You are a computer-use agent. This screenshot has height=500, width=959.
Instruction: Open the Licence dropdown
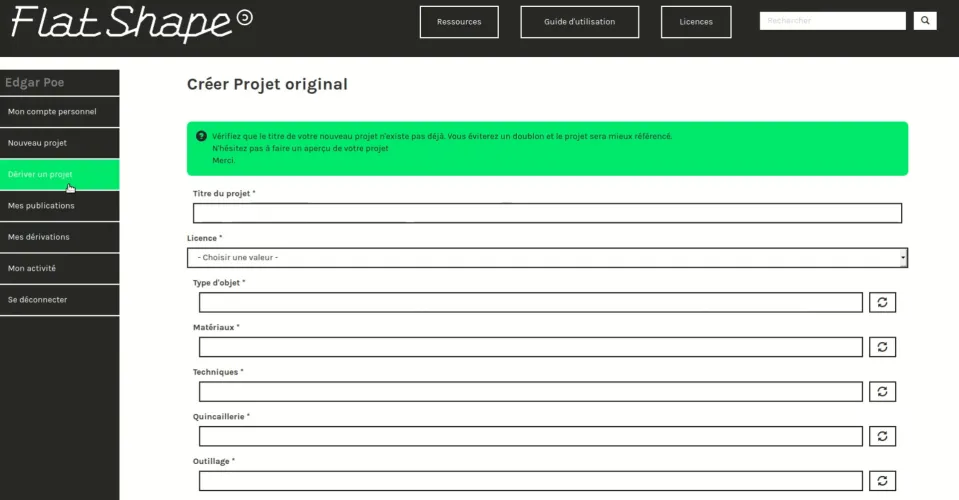(547, 258)
